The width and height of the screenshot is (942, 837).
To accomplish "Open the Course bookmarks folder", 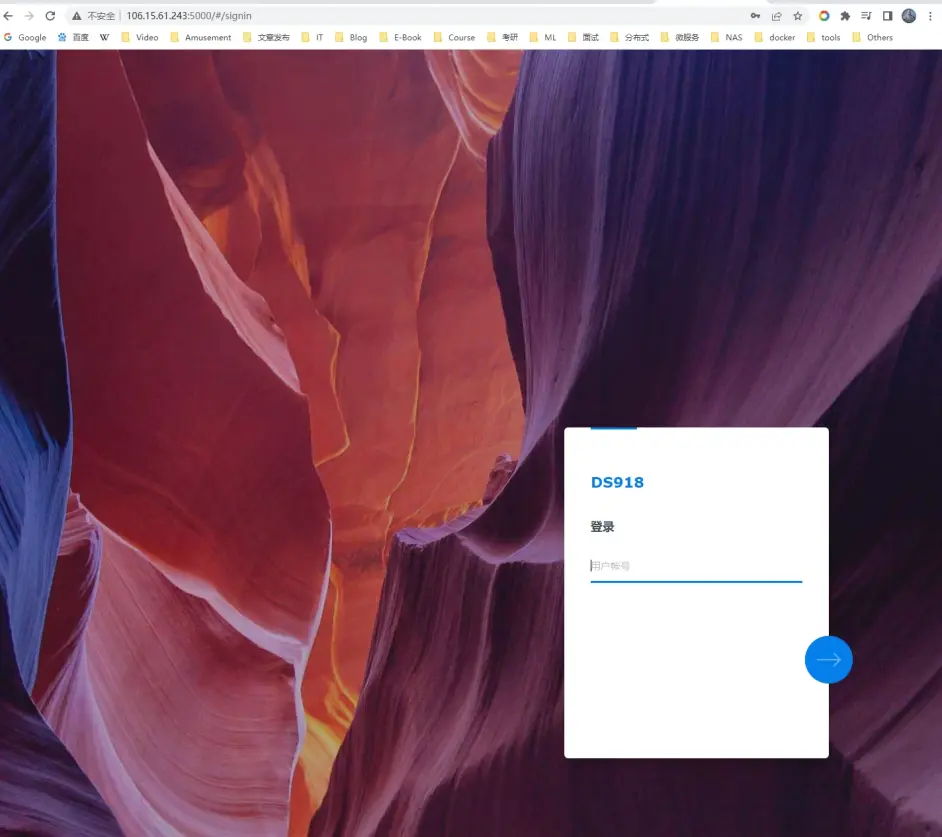I will pyautogui.click(x=454, y=38).
